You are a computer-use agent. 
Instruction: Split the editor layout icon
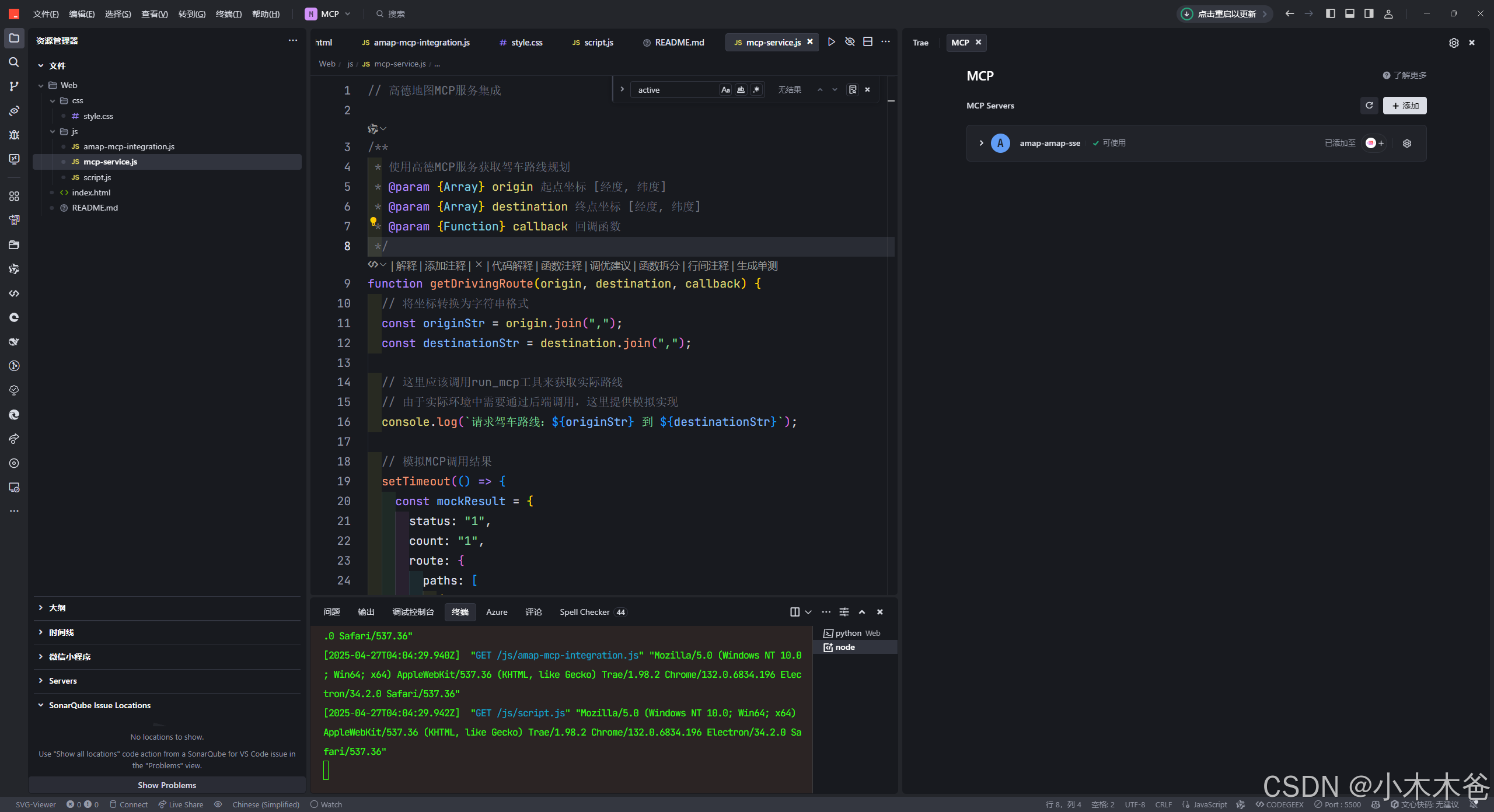click(x=868, y=42)
